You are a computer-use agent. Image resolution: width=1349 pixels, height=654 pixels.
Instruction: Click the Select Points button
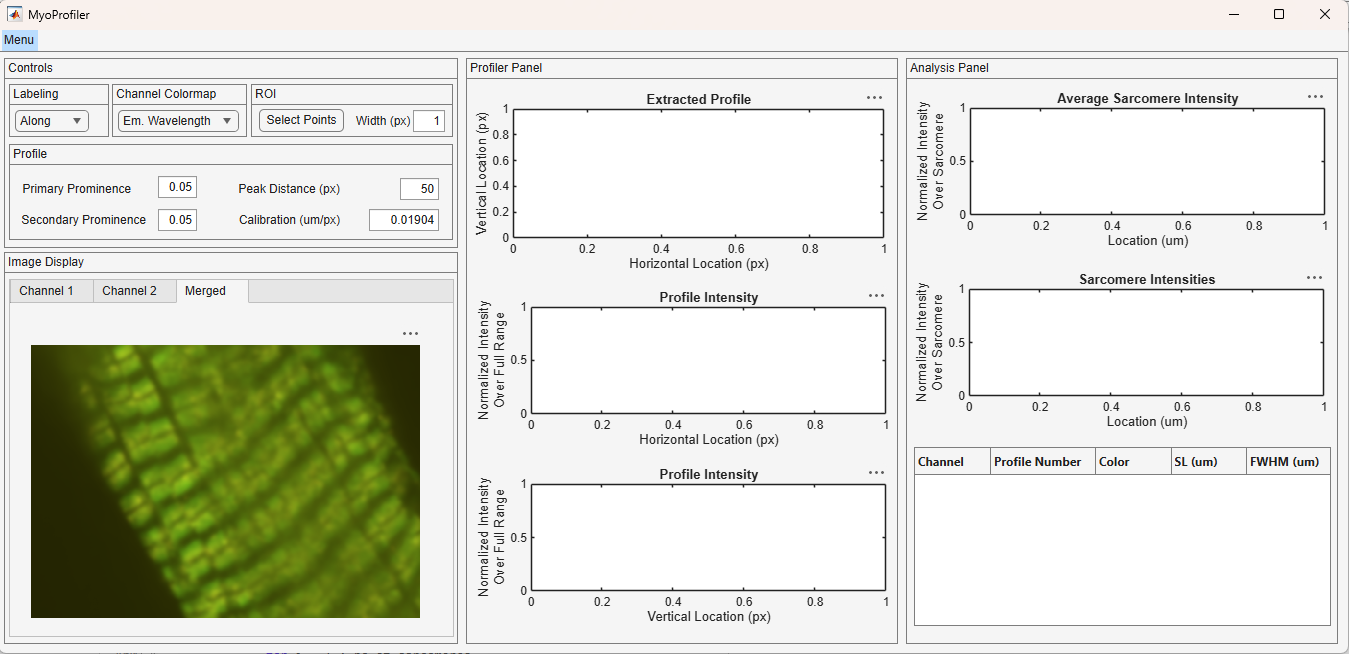point(301,120)
